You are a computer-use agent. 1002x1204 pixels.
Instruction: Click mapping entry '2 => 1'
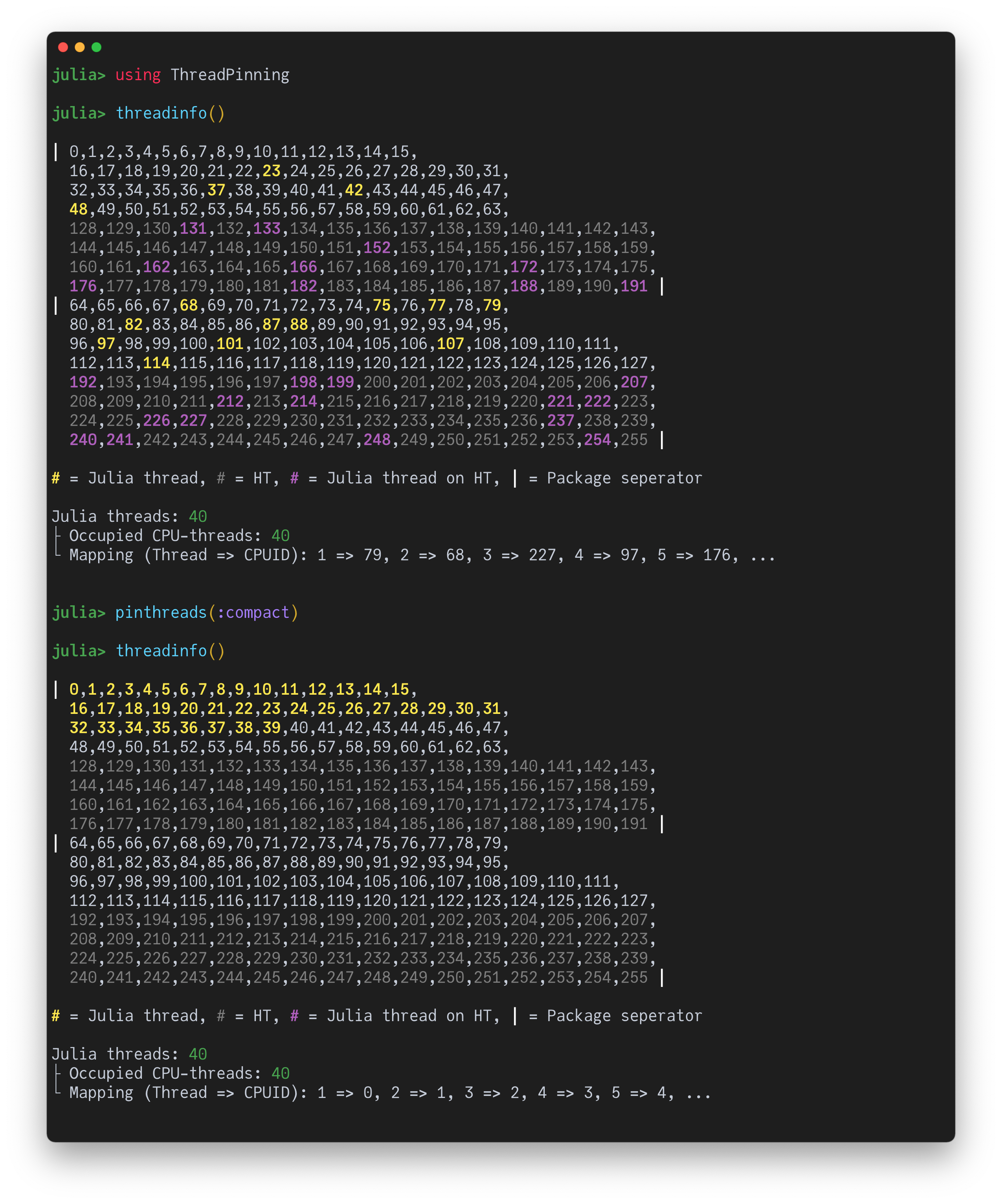(x=418, y=1093)
